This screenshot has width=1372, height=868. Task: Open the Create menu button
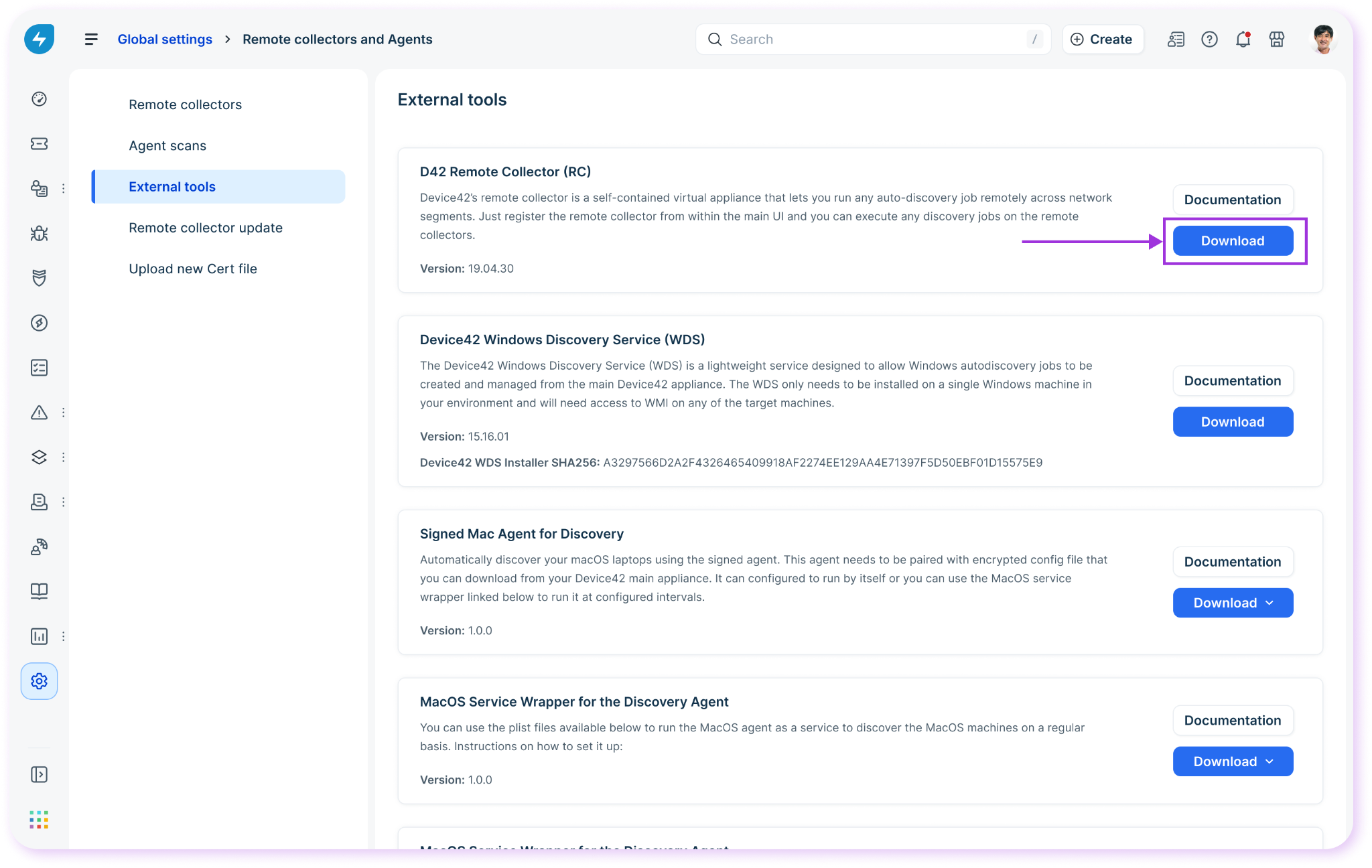[1102, 40]
